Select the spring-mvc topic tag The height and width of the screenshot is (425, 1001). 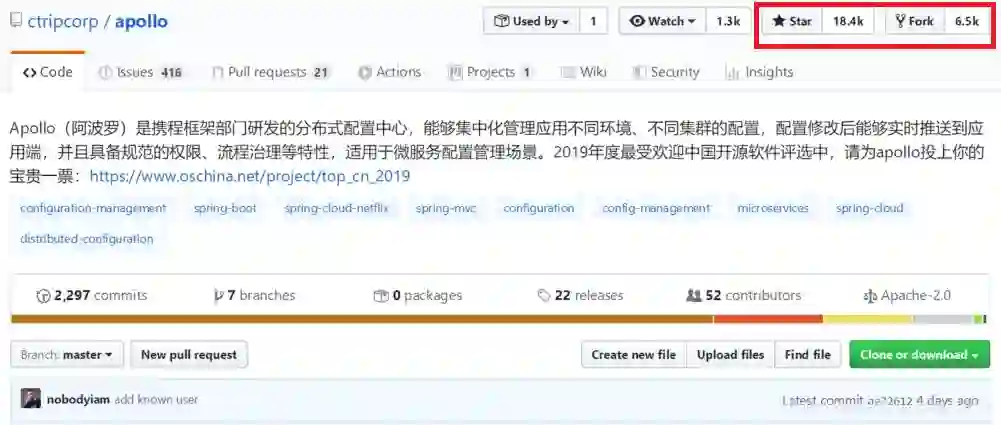(446, 208)
